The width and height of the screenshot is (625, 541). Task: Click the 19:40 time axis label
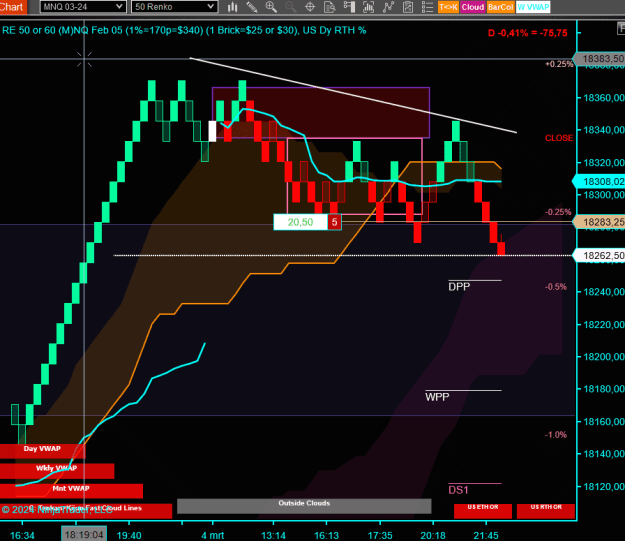[x=129, y=535]
